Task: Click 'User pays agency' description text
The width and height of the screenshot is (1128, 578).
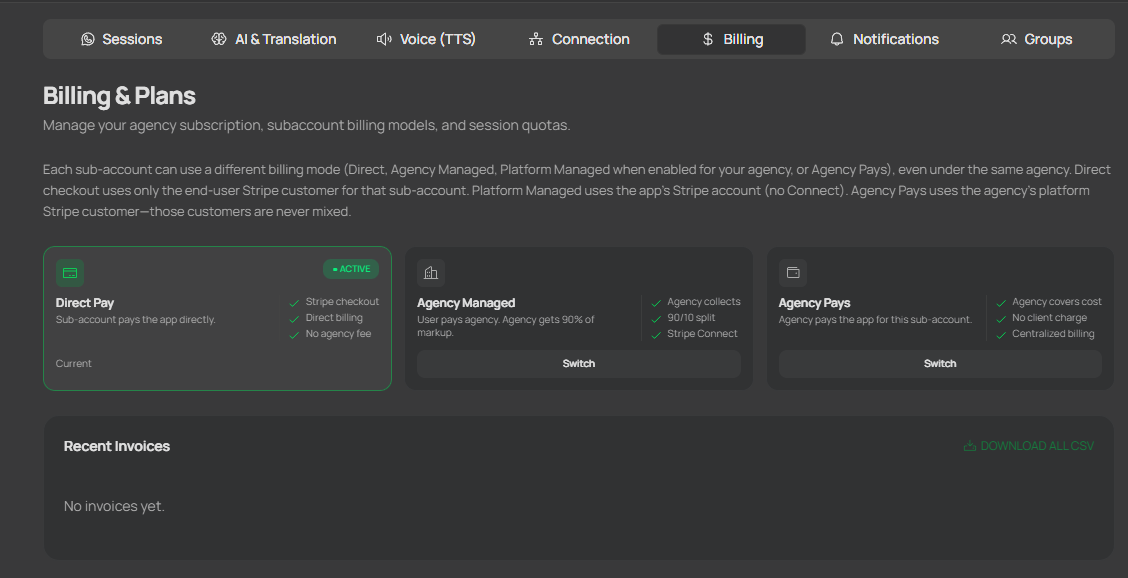Action: coord(506,325)
